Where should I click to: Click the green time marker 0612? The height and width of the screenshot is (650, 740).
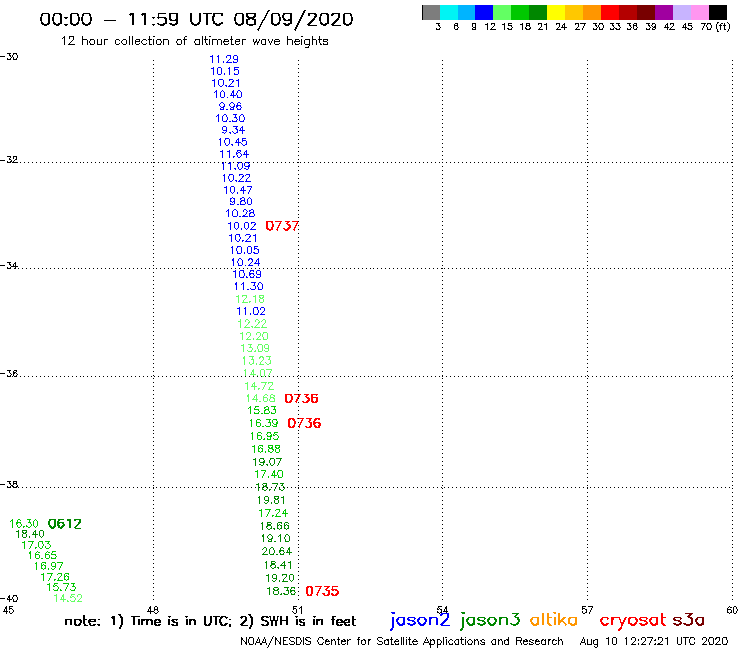click(65, 524)
